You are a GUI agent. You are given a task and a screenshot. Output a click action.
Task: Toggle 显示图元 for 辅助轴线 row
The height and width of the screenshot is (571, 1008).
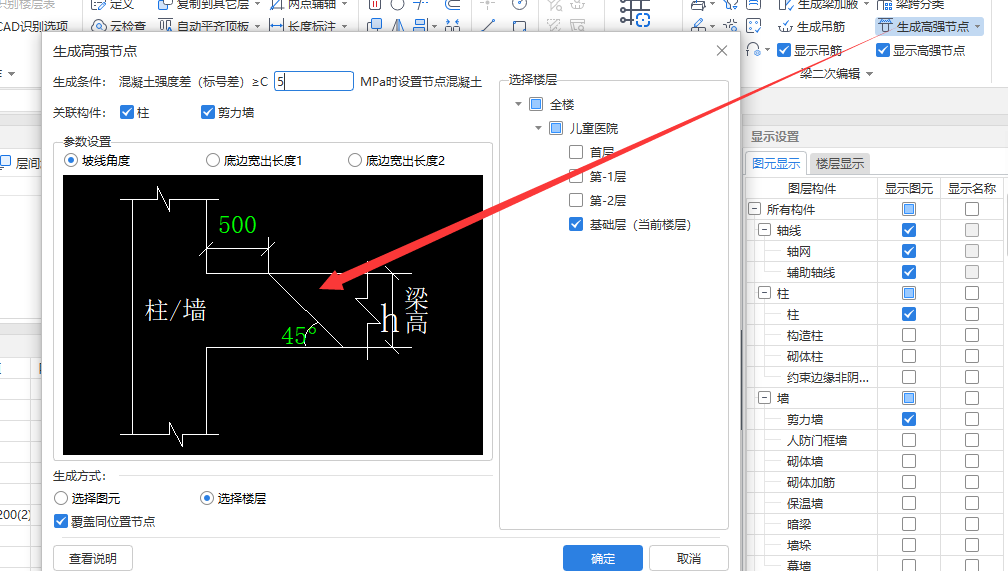coord(909,272)
